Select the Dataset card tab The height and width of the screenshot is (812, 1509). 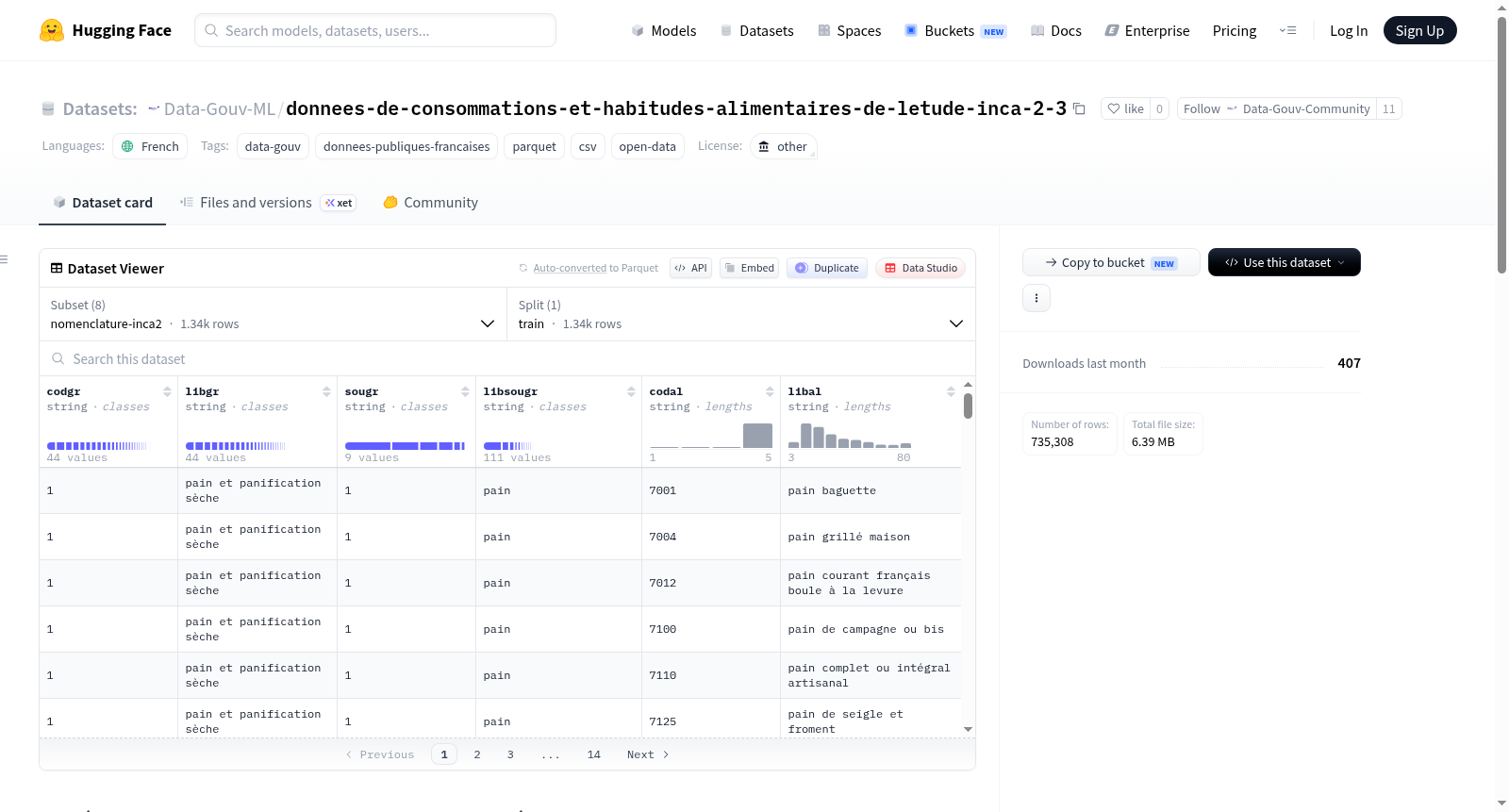103,203
